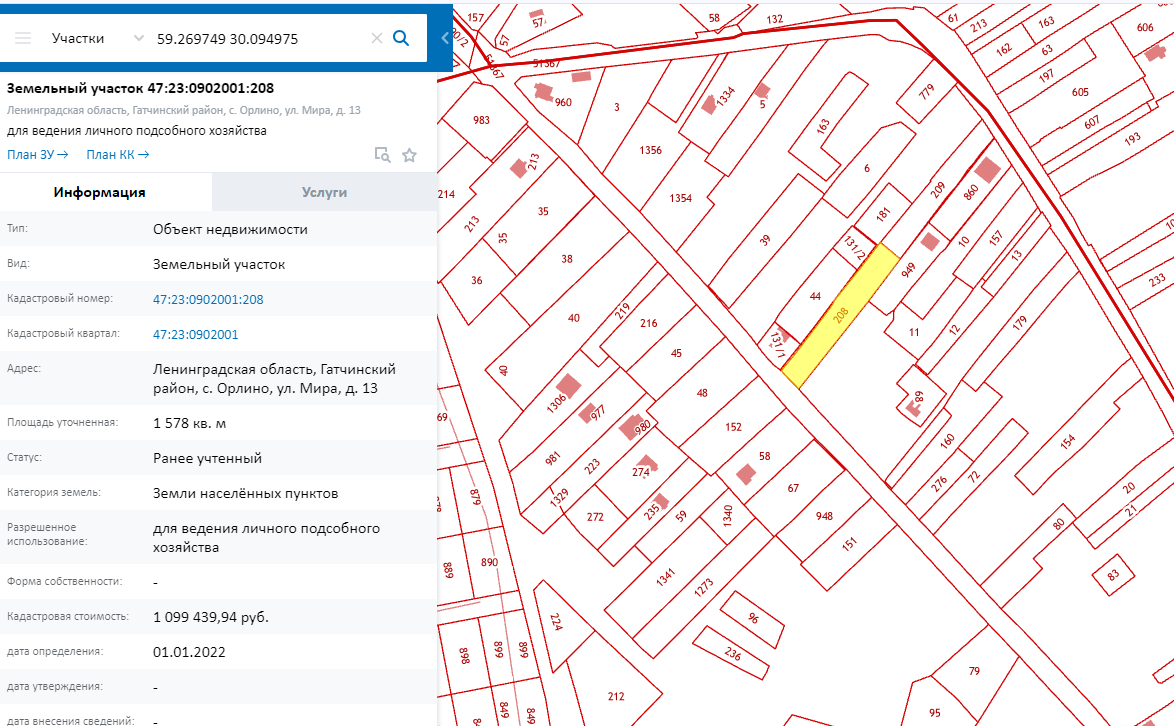Select parcel 44 on the map
Screen dimensions: 1174x726
point(815,296)
